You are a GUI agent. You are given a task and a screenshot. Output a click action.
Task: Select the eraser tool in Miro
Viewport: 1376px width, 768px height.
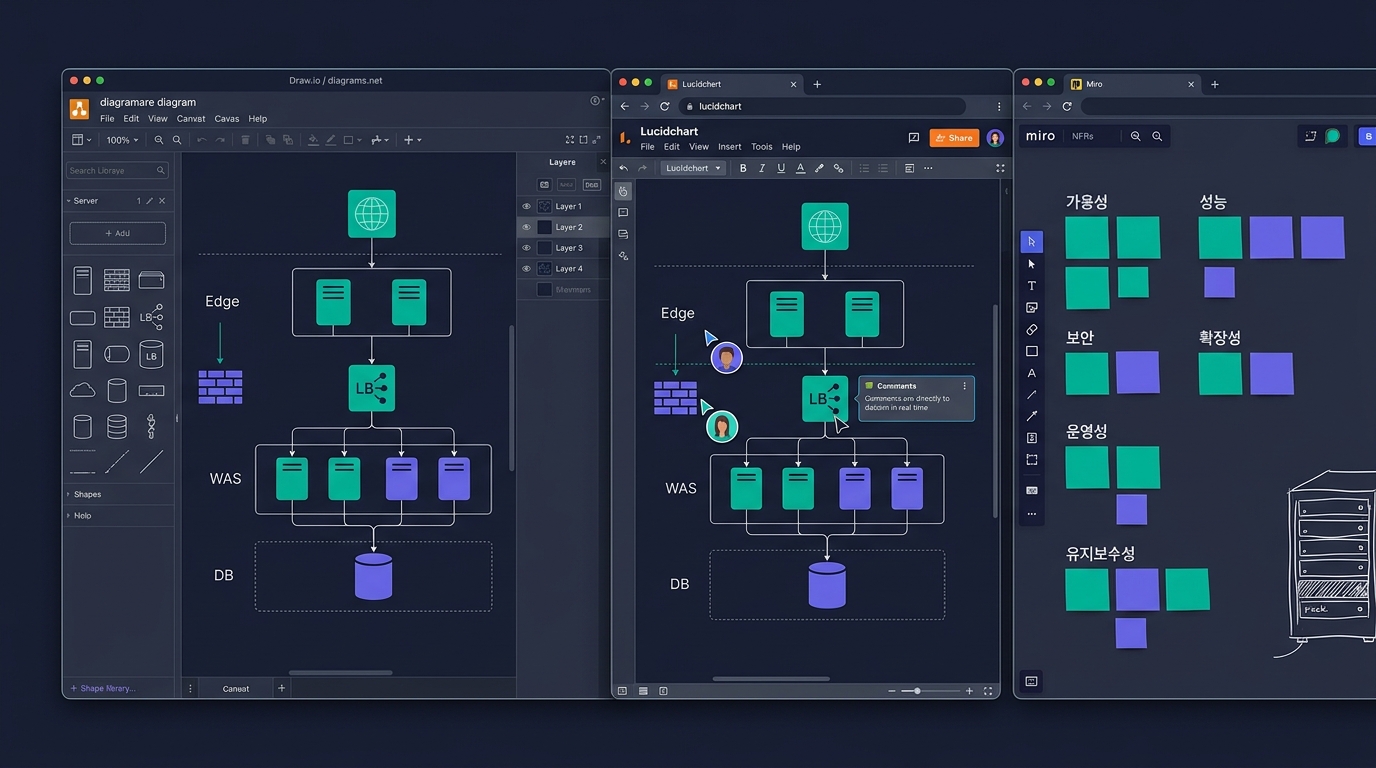(1032, 329)
